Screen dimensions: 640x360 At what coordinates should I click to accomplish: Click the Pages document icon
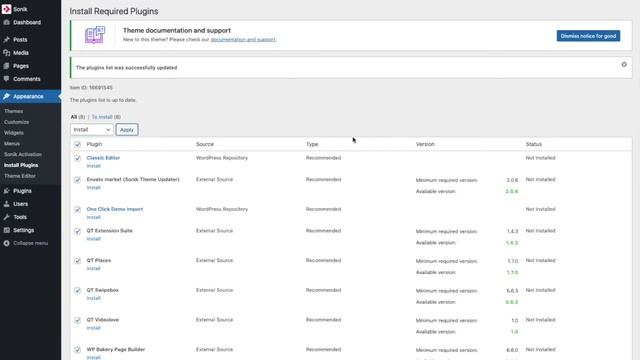click(6, 66)
